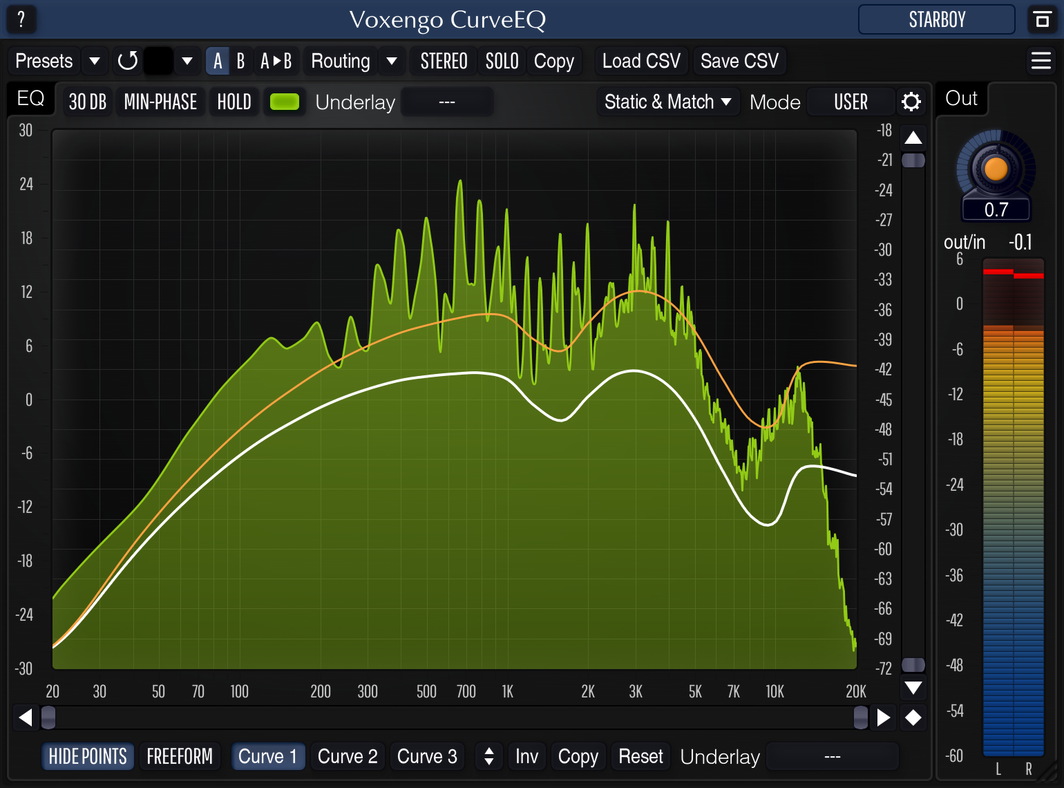Click the orange output gain knob

click(995, 168)
